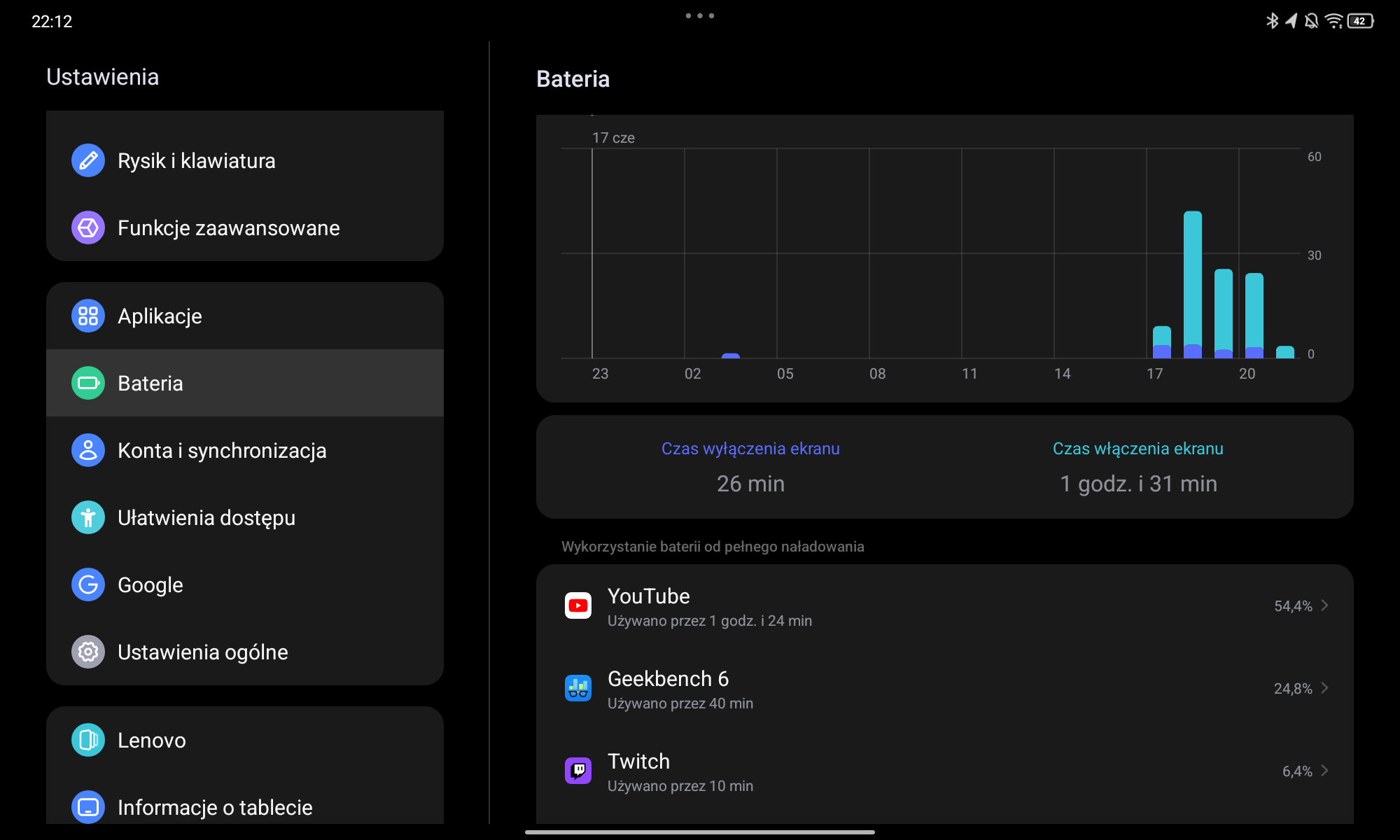Select Konta i synchronizacja menu entry
This screenshot has height=840, width=1400.
(x=245, y=450)
